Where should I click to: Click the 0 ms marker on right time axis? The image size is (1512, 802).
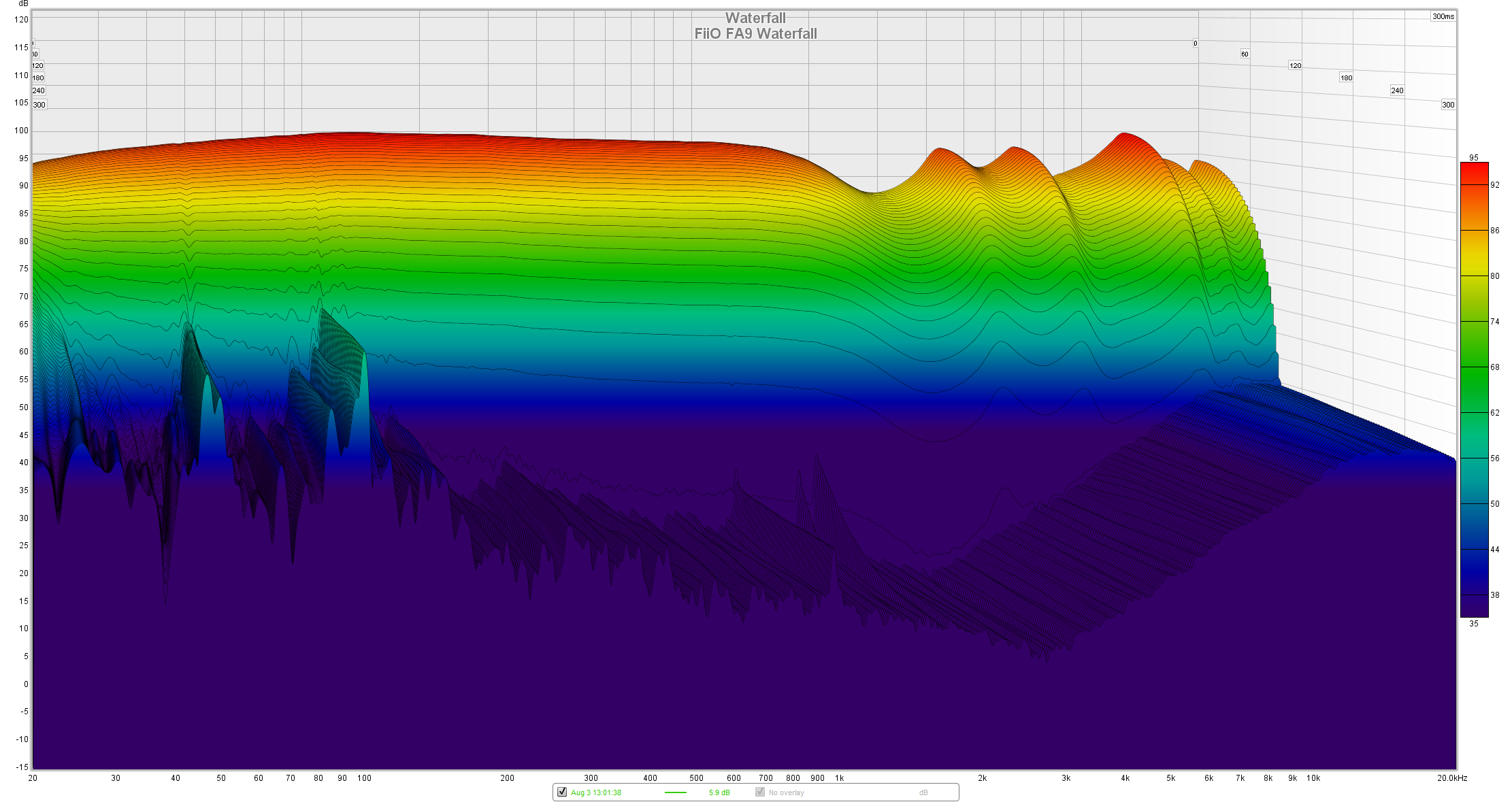[x=1195, y=44]
